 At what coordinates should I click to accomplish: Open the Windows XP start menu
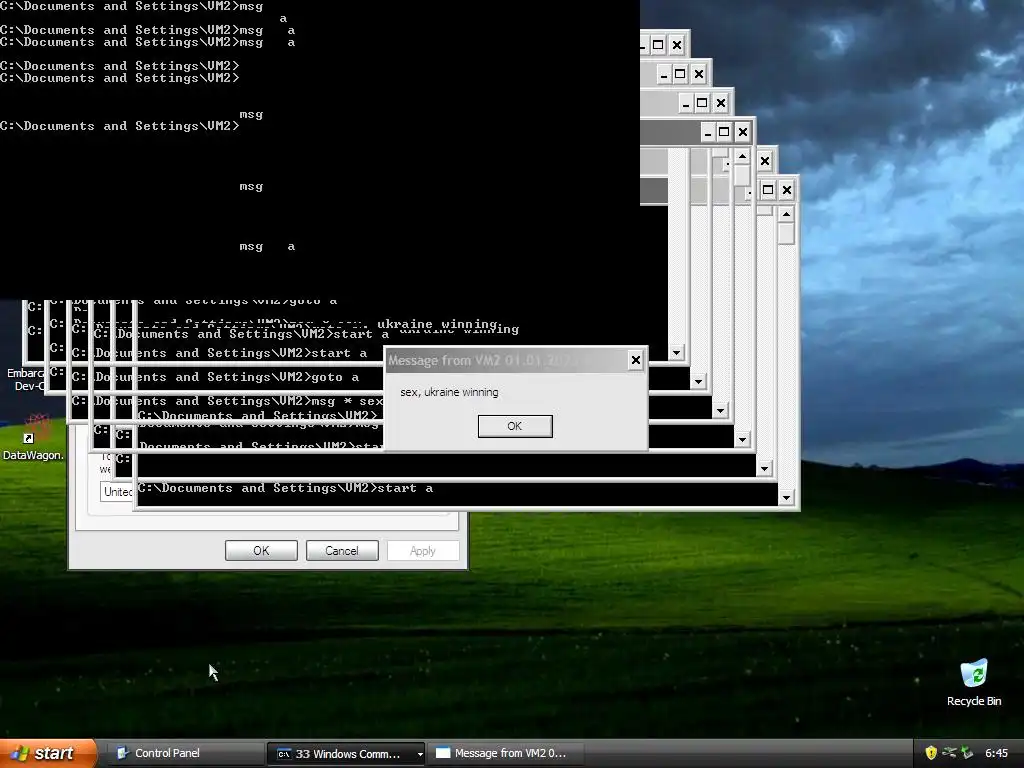(48, 753)
